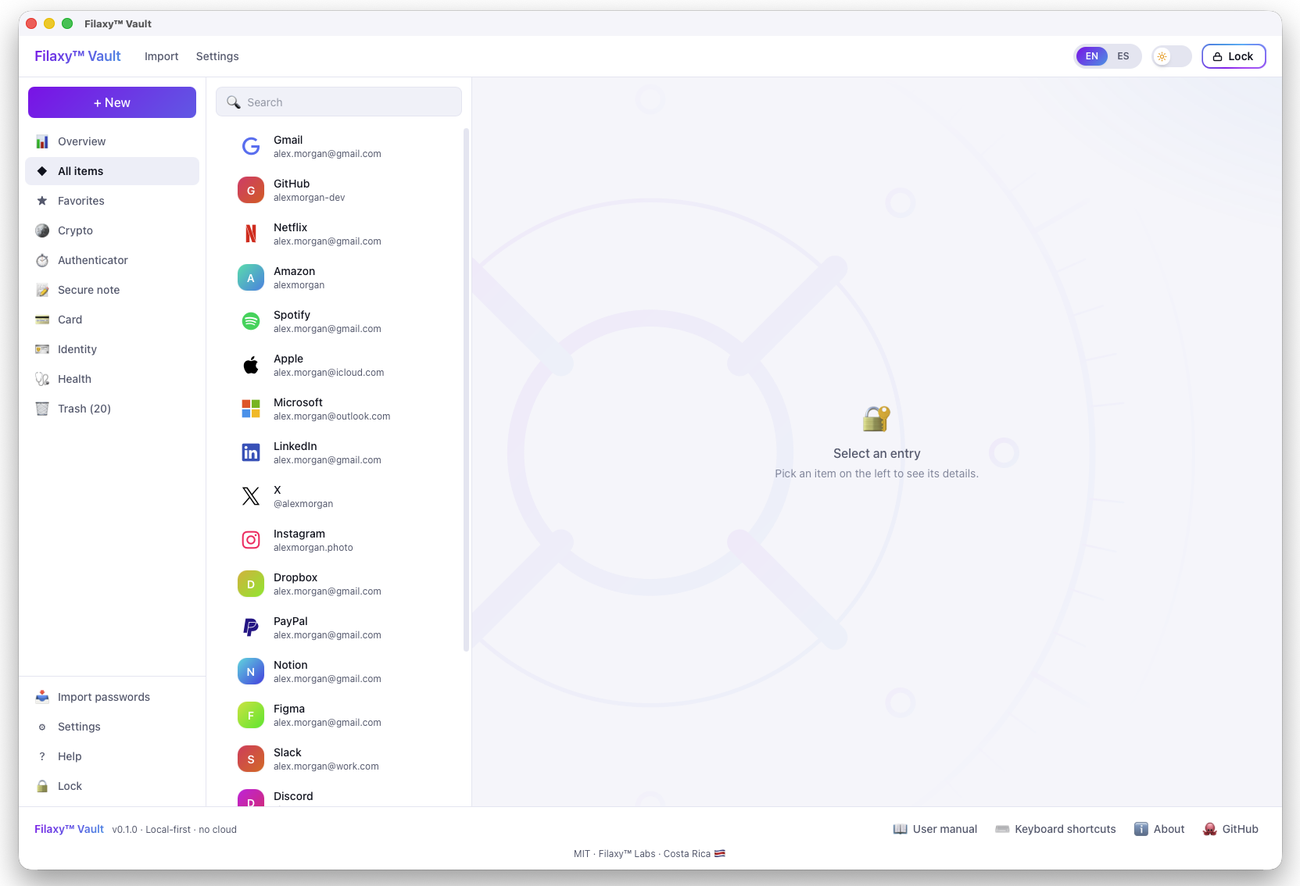The image size is (1300, 886).
Task: Click the + New button
Action: tap(112, 103)
